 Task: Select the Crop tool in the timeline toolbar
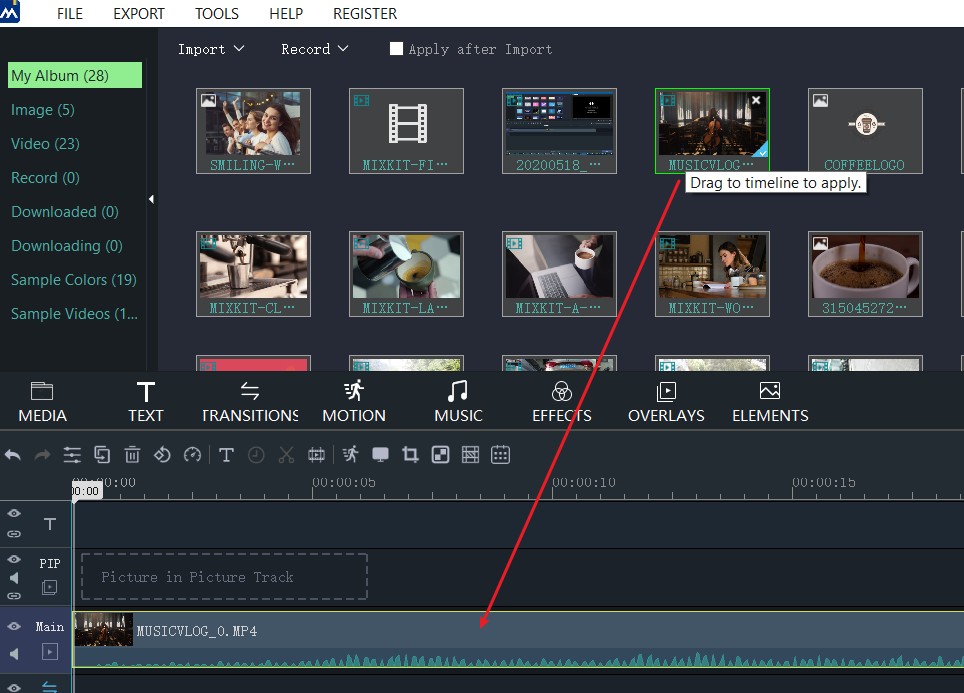click(409, 454)
